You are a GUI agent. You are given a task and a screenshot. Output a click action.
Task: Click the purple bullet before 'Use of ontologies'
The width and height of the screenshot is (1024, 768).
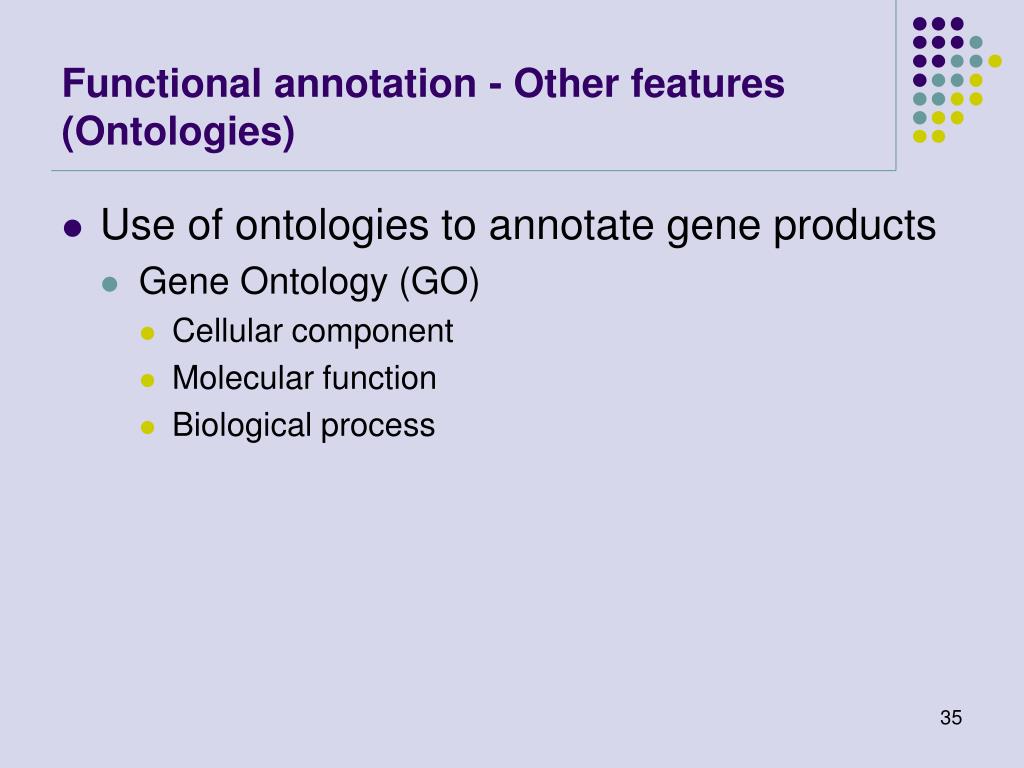pyautogui.click(x=73, y=229)
